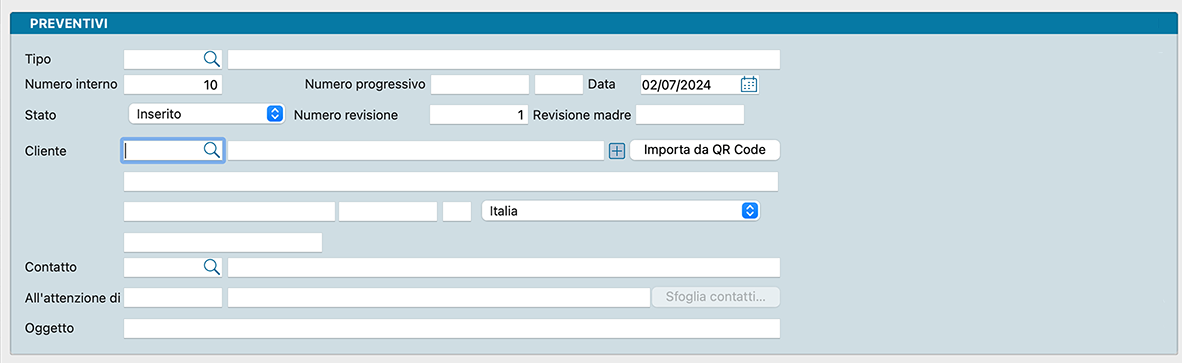Click the long All'attenzione di name field

tap(439, 297)
